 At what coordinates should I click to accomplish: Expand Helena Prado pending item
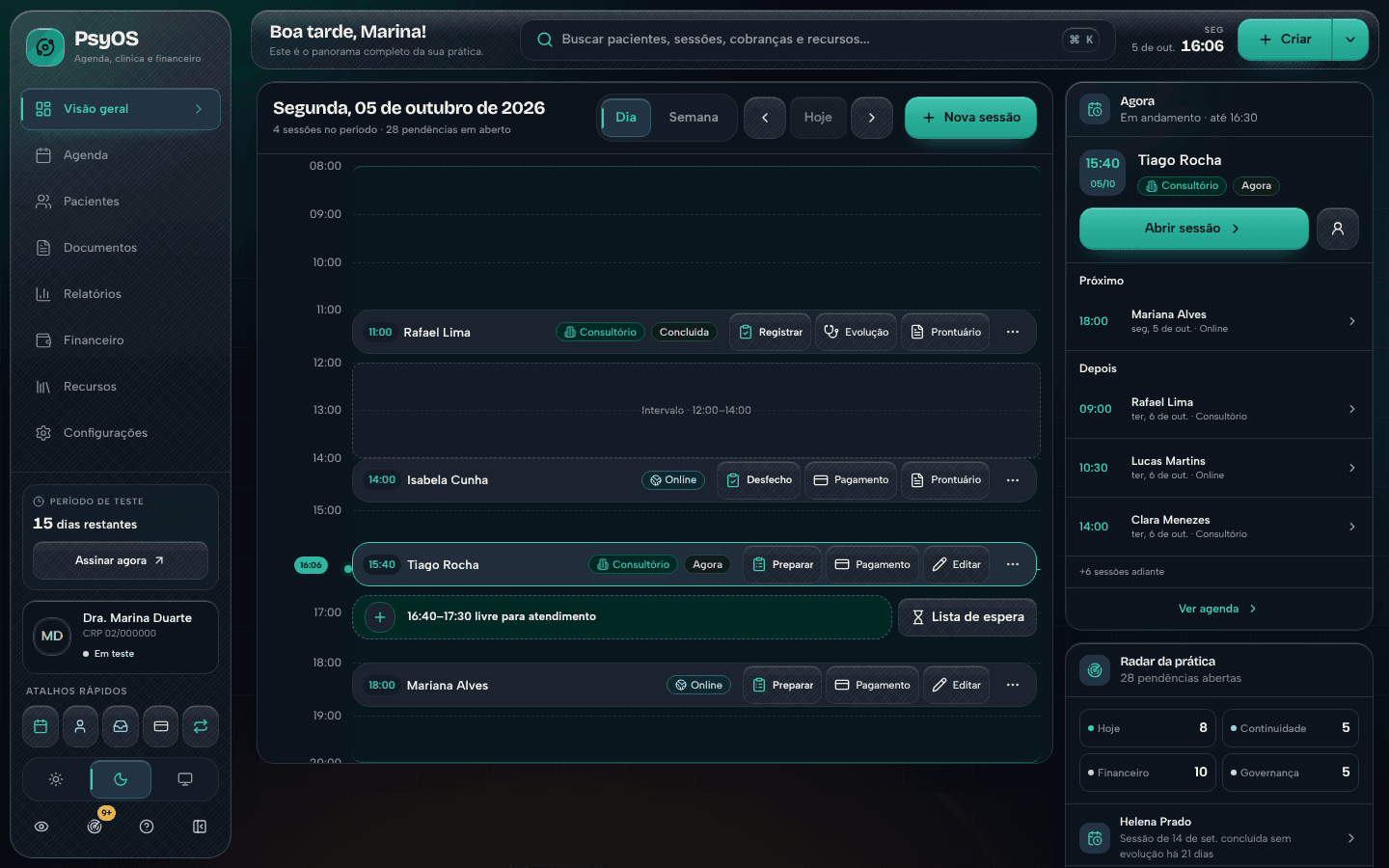click(x=1219, y=837)
